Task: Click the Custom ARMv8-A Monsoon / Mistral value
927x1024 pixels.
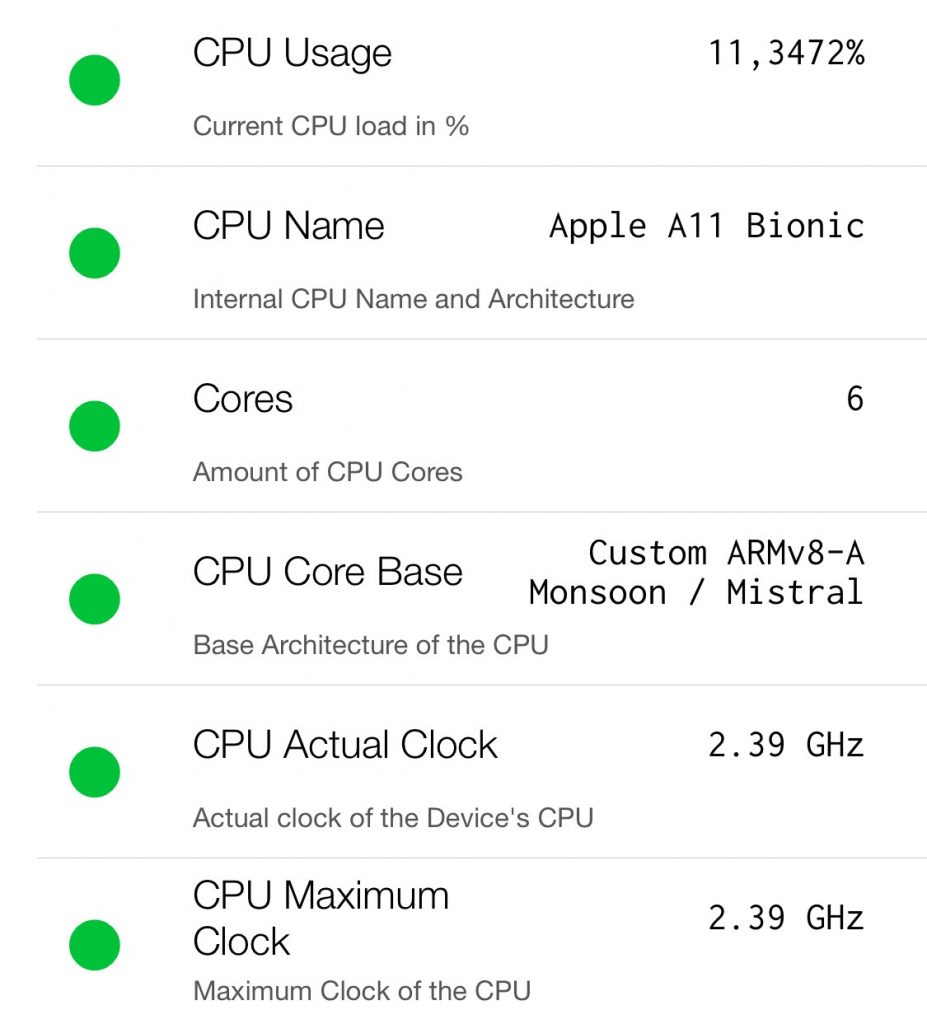Action: coord(697,572)
